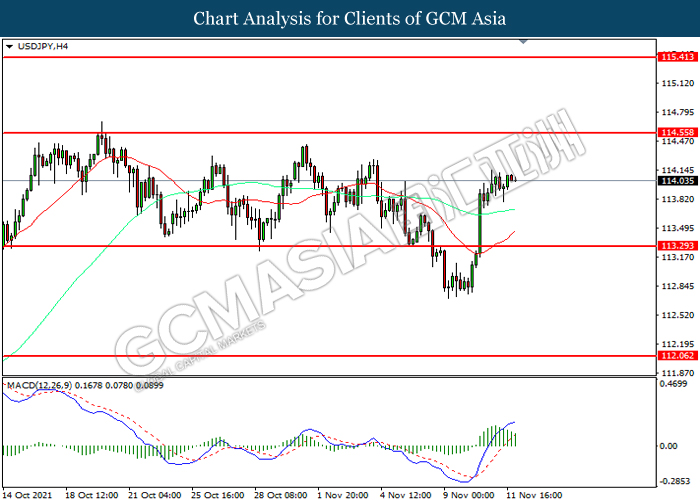Click the 111.870 price scale value
700x500 pixels.
pyautogui.click(x=678, y=374)
